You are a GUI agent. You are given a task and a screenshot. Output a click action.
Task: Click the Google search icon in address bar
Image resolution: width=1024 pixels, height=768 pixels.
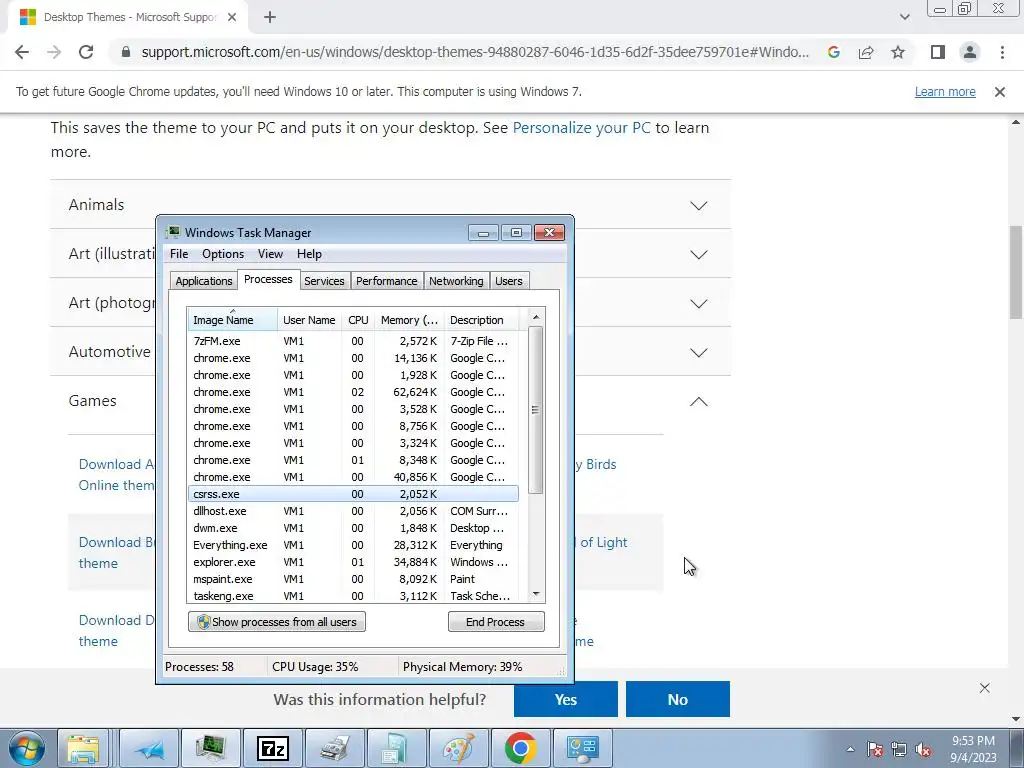(x=833, y=52)
